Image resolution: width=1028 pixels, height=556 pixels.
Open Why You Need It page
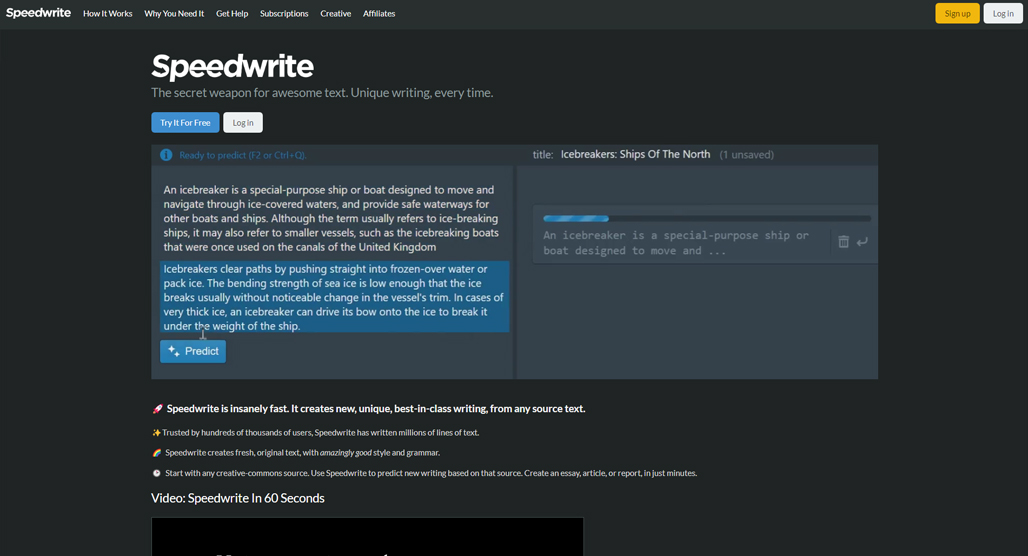pos(174,14)
